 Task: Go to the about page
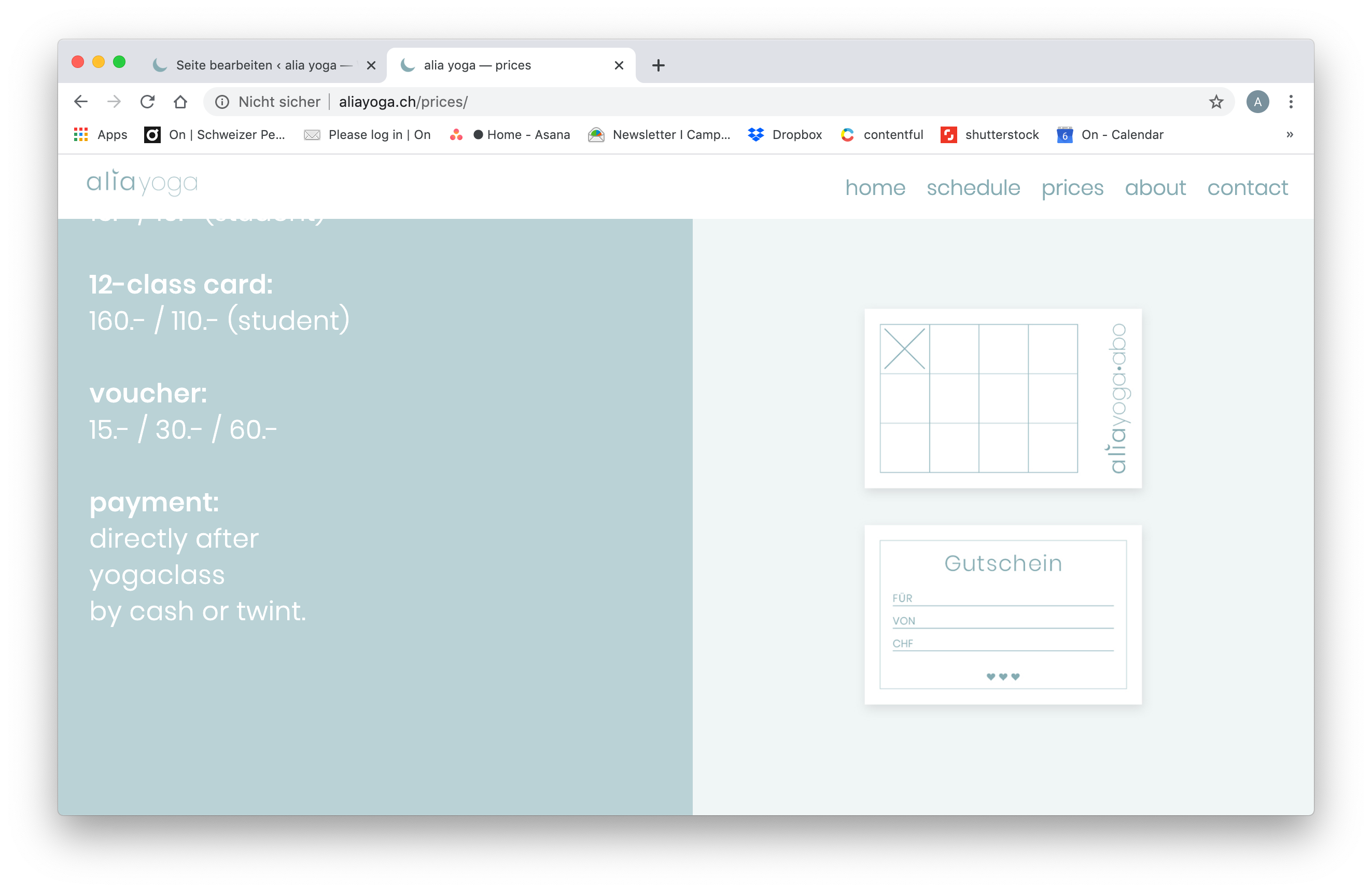click(x=1155, y=187)
